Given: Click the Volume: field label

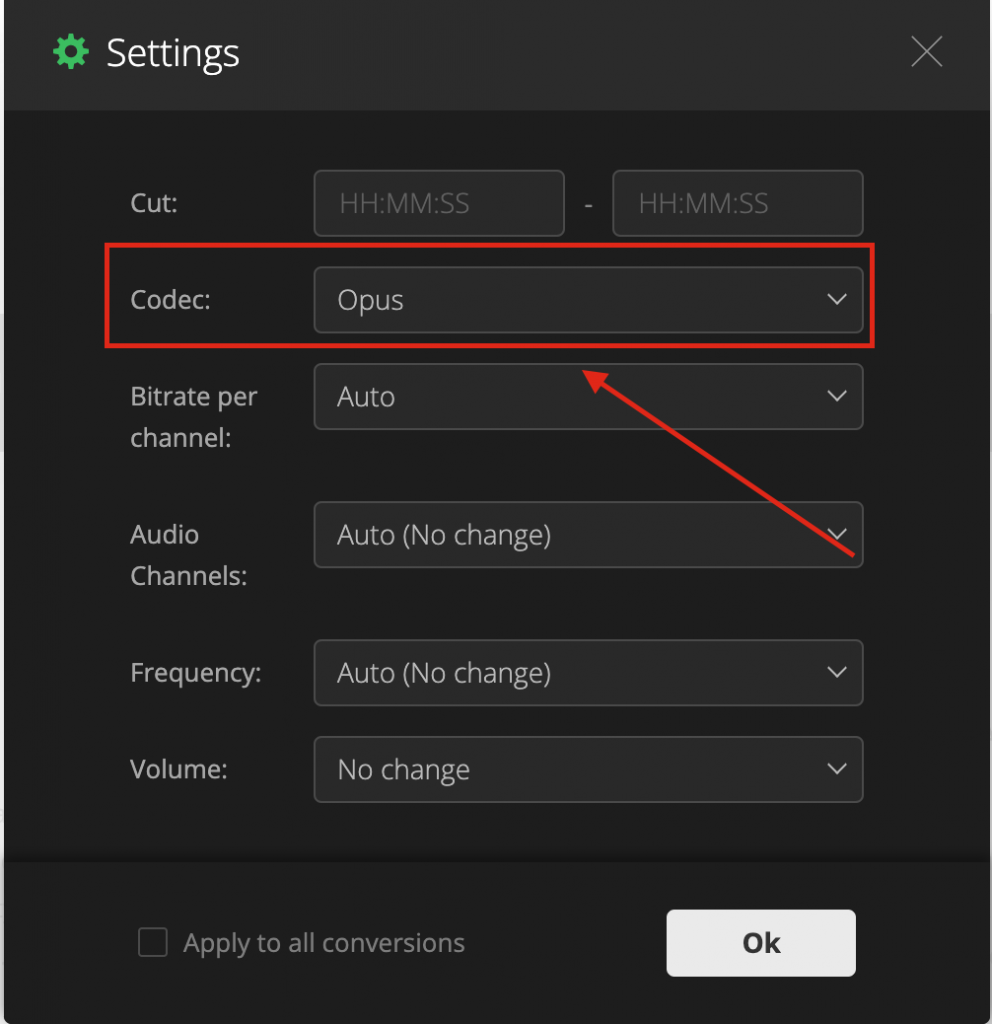Looking at the screenshot, I should point(178,769).
